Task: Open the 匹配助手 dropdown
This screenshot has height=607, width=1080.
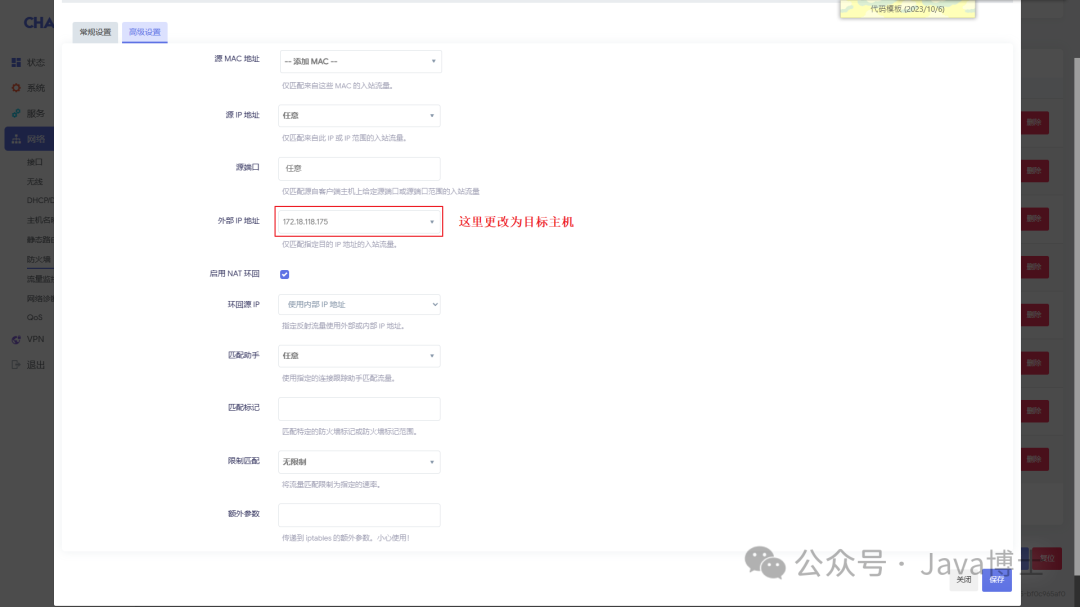Action: point(358,356)
